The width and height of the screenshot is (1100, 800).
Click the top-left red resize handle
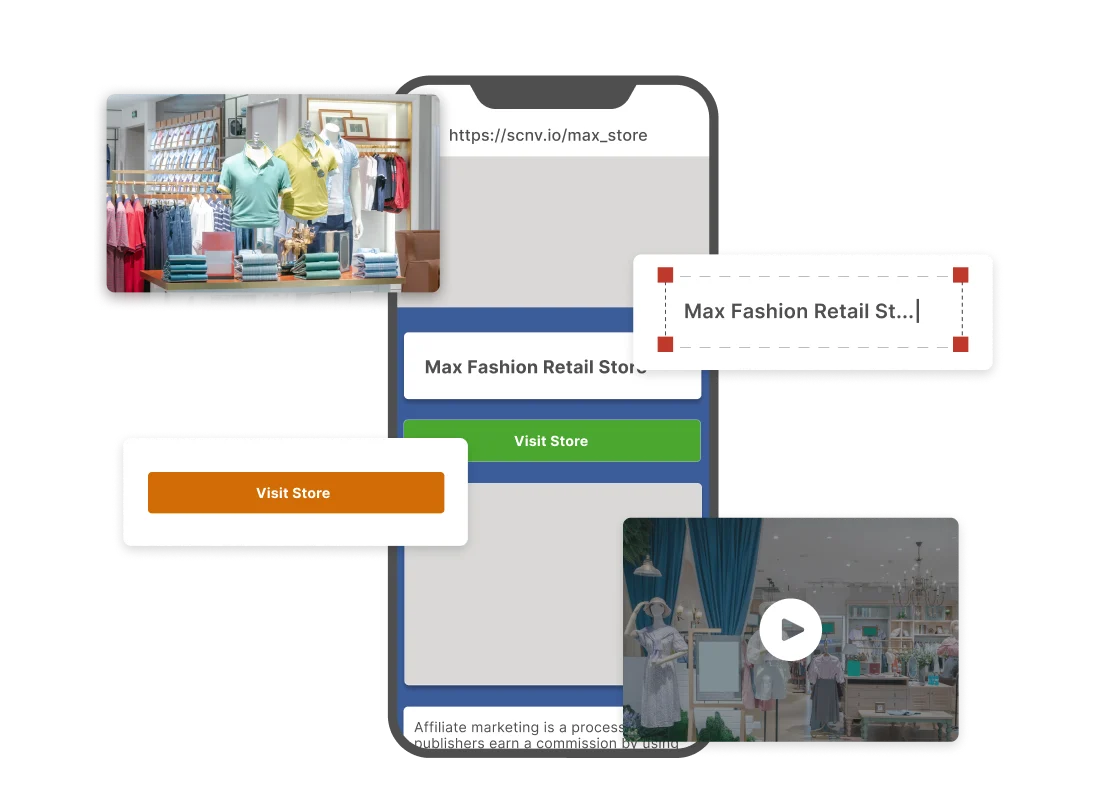(665, 275)
